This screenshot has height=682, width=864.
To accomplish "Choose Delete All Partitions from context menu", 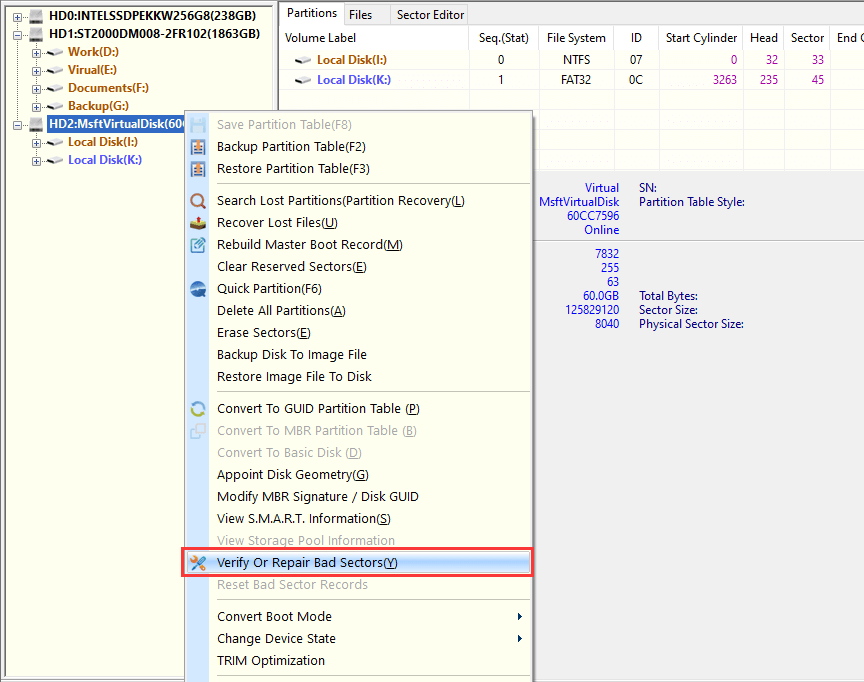I will pos(281,311).
